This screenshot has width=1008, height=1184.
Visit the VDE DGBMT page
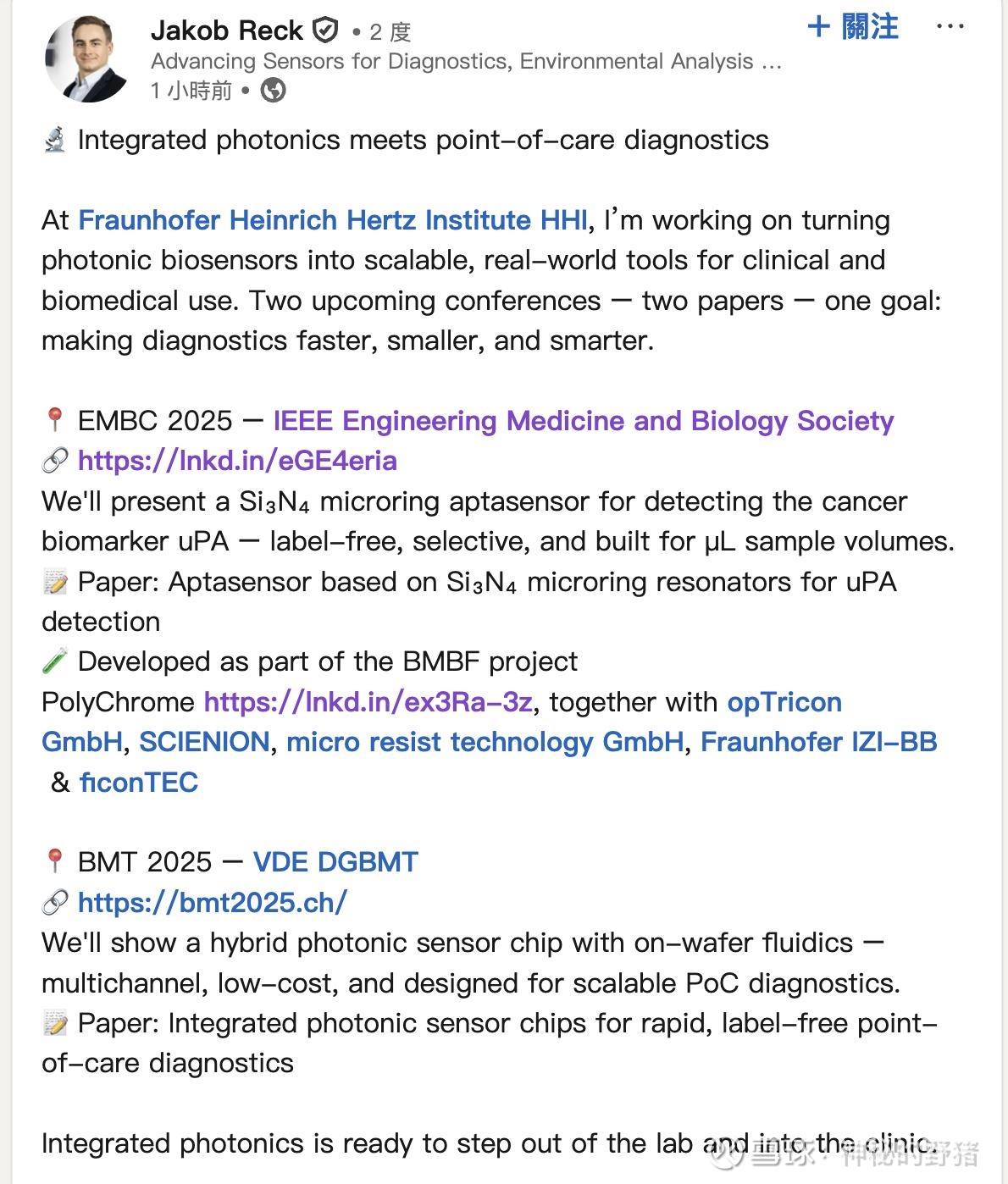click(x=335, y=862)
